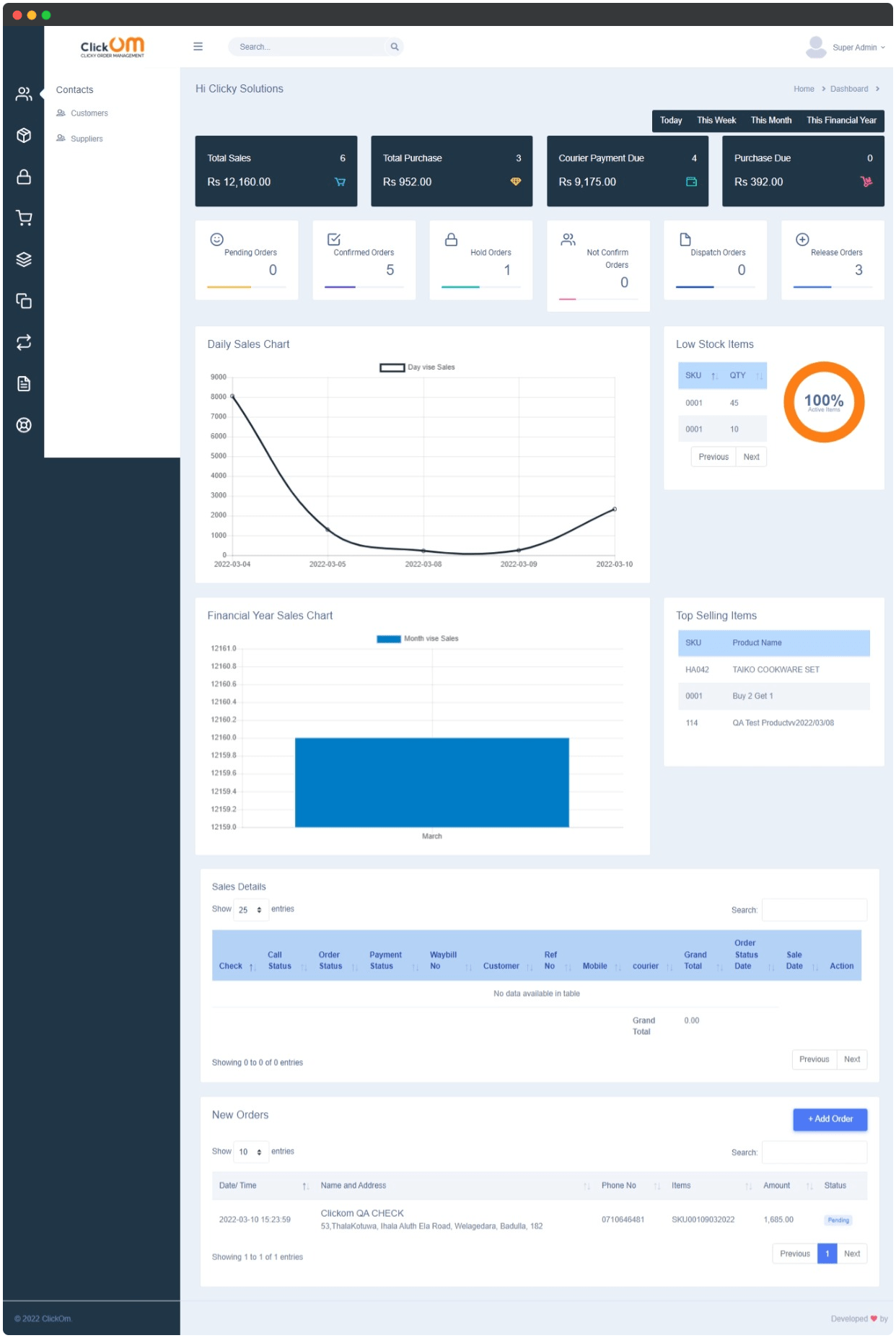Open New Orders show entries dropdown
This screenshot has width=896, height=1338.
[250, 1153]
